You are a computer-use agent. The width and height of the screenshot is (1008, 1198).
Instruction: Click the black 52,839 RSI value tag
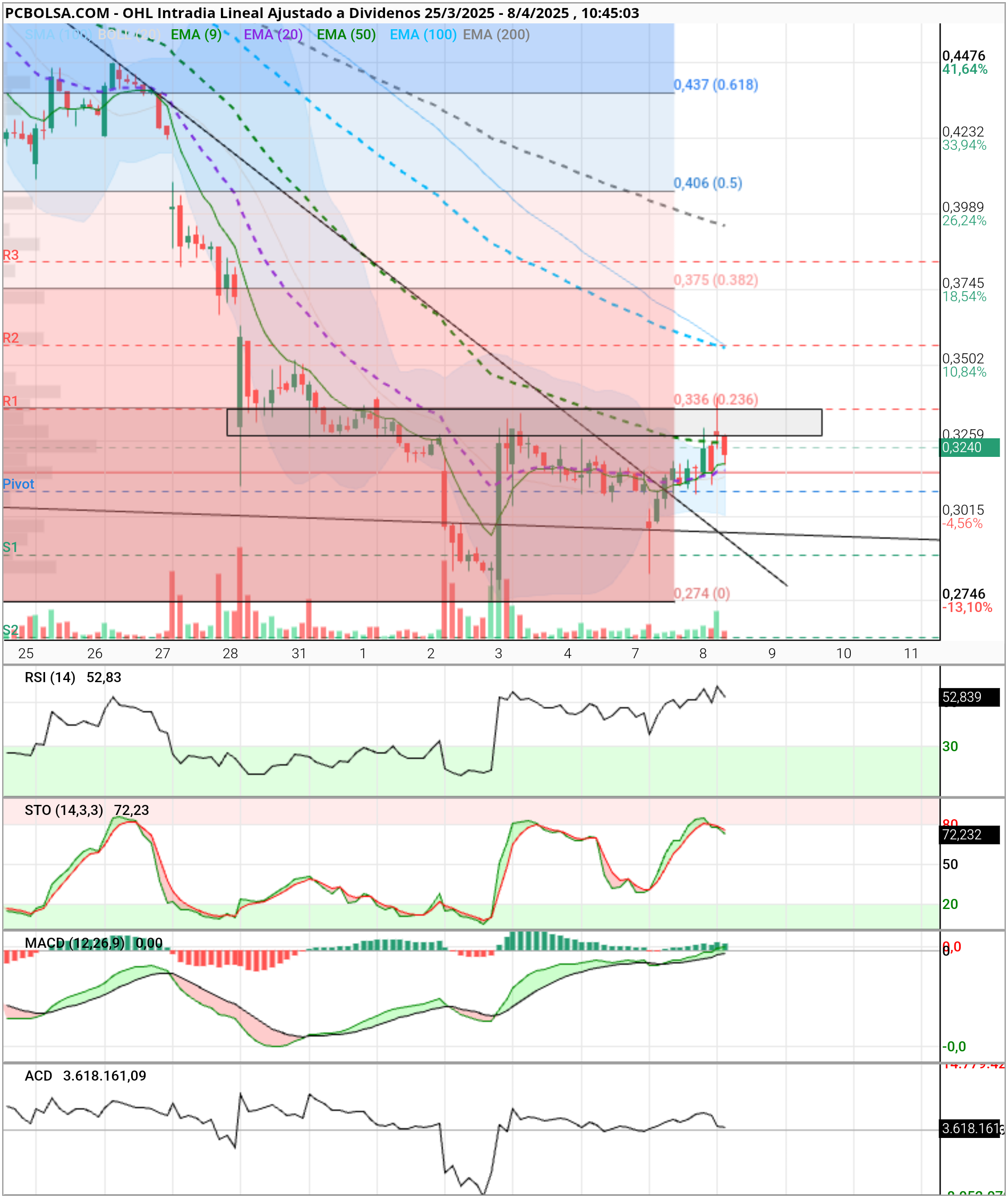(x=970, y=698)
